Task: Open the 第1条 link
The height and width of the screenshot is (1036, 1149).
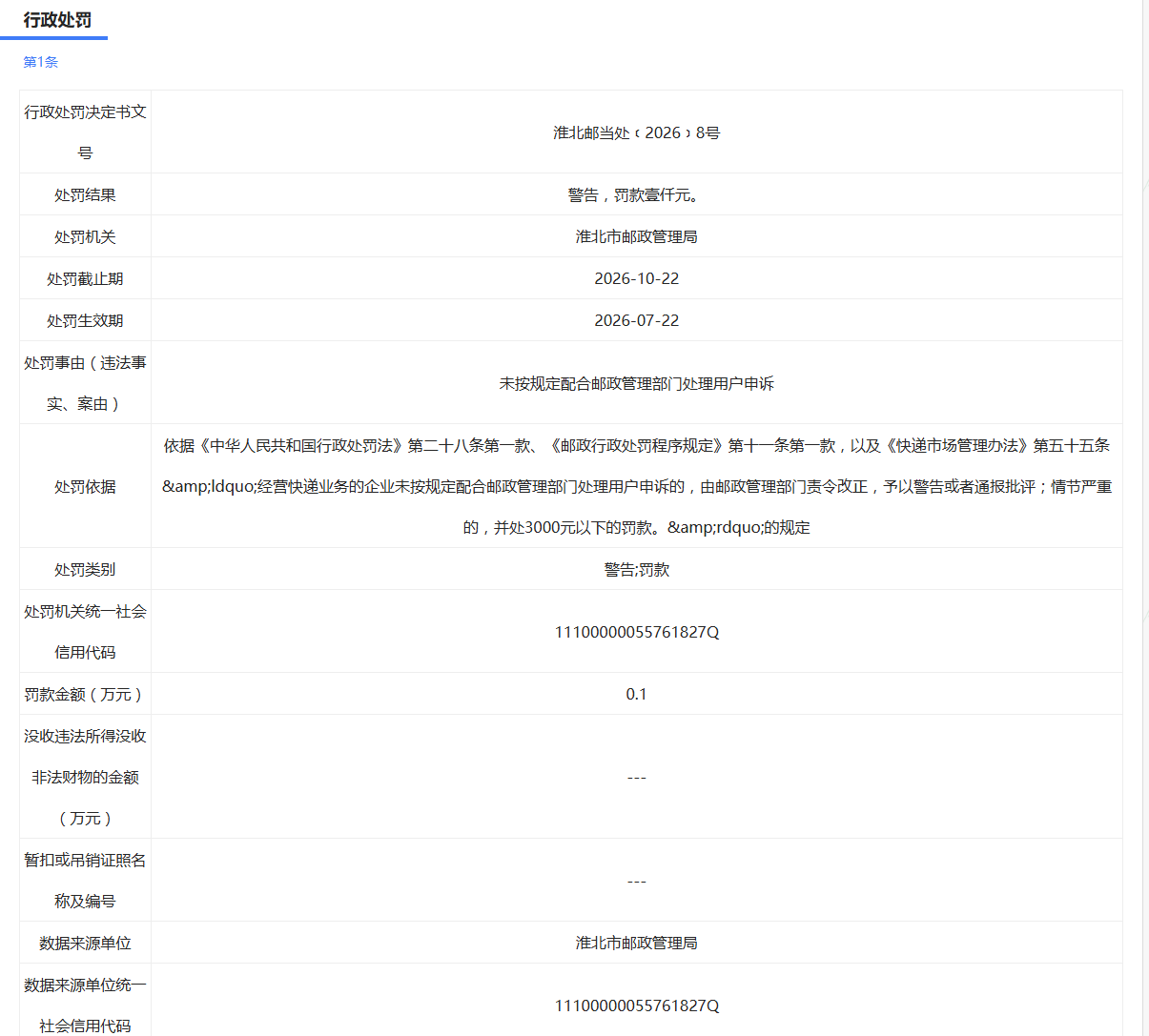Action: pos(40,62)
